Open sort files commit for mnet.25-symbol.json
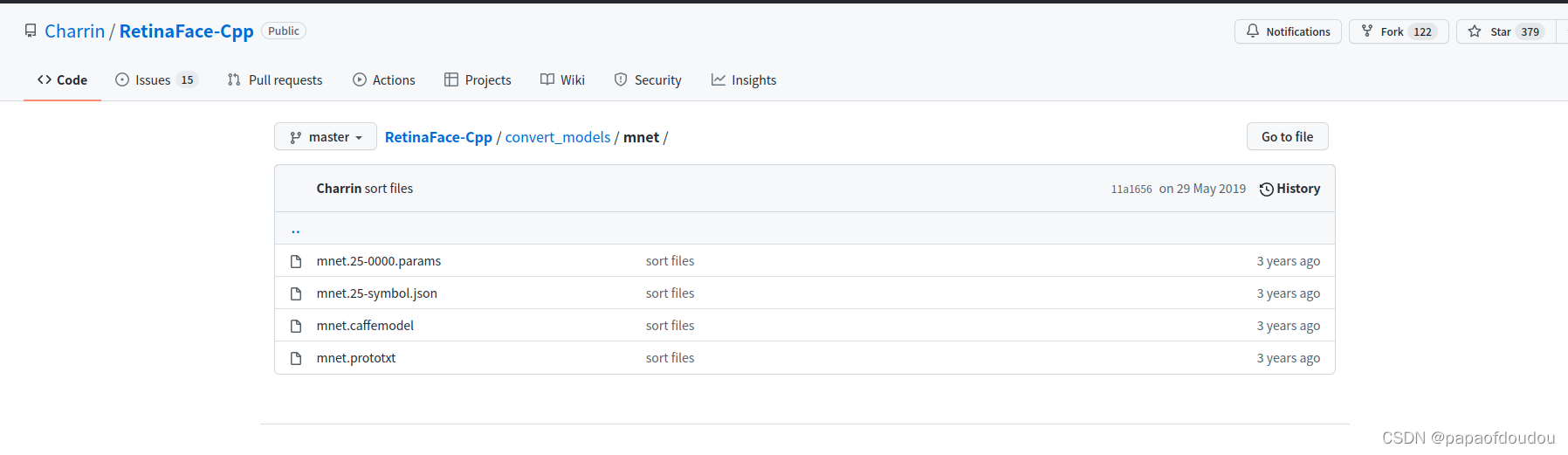 (670, 293)
